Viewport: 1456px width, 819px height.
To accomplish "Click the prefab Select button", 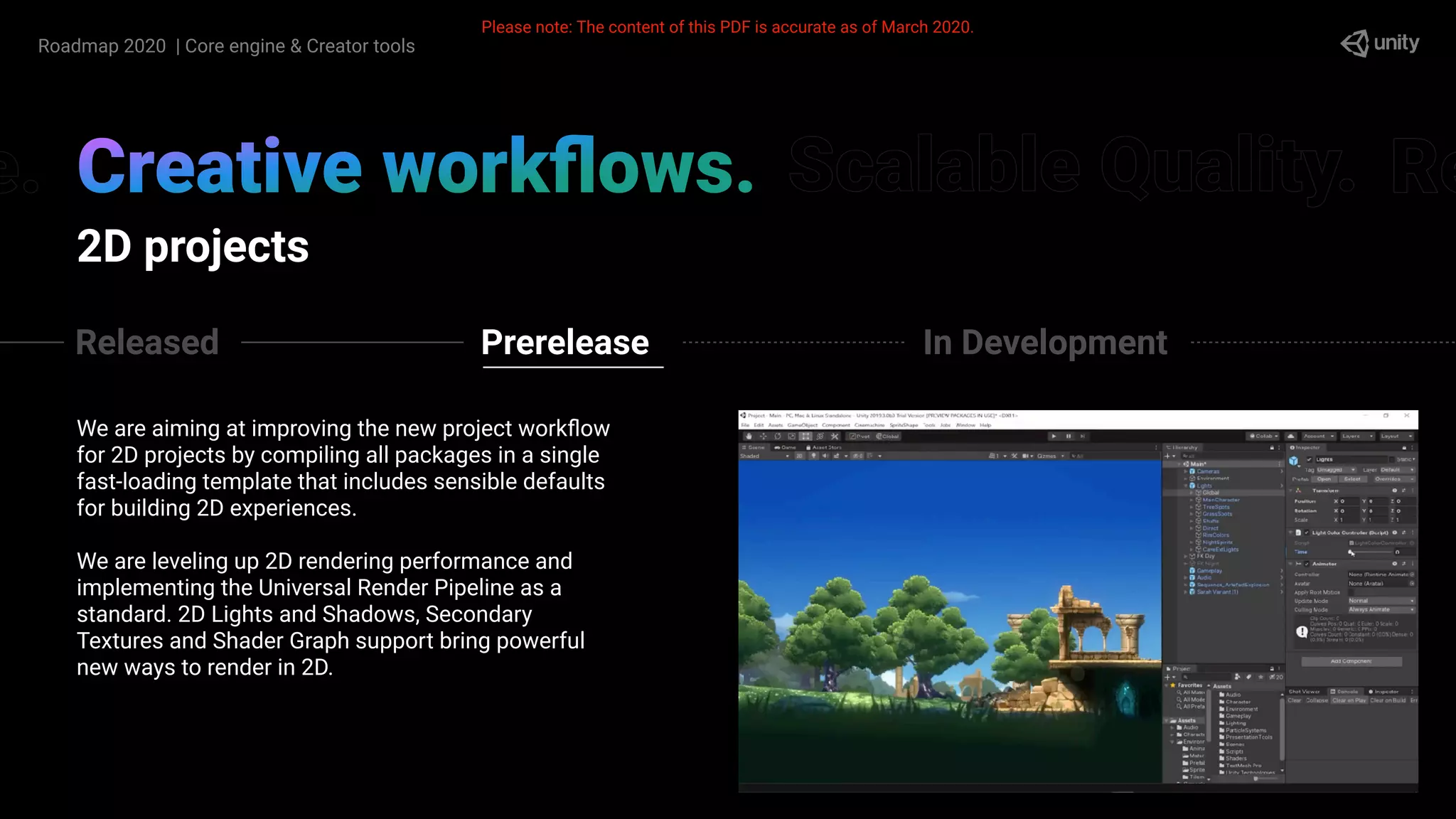I will (x=1352, y=479).
